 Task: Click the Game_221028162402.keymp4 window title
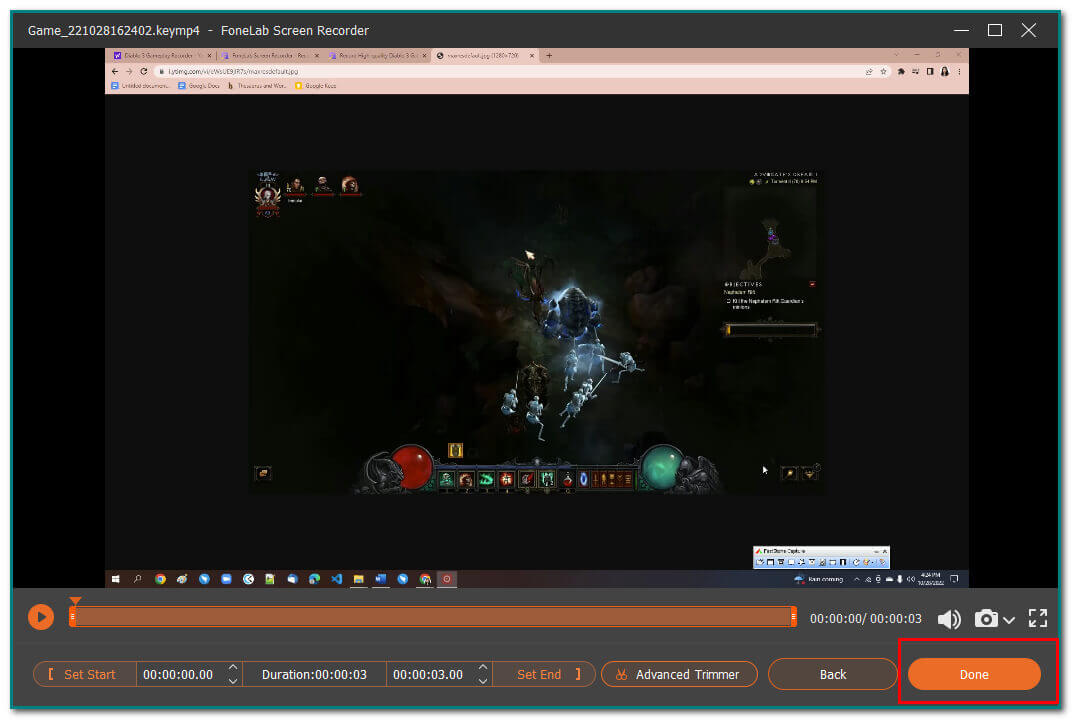pos(113,30)
